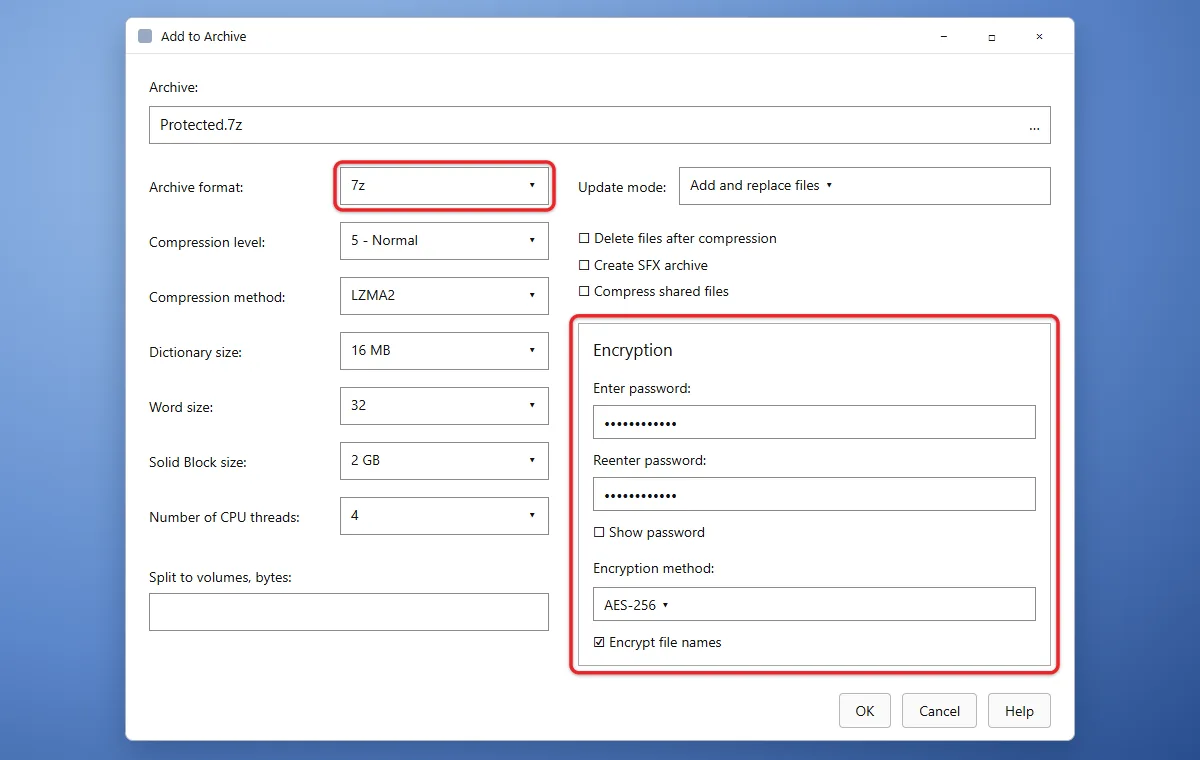Tick the Show password checkbox
The width and height of the screenshot is (1200, 760).
[x=599, y=533]
